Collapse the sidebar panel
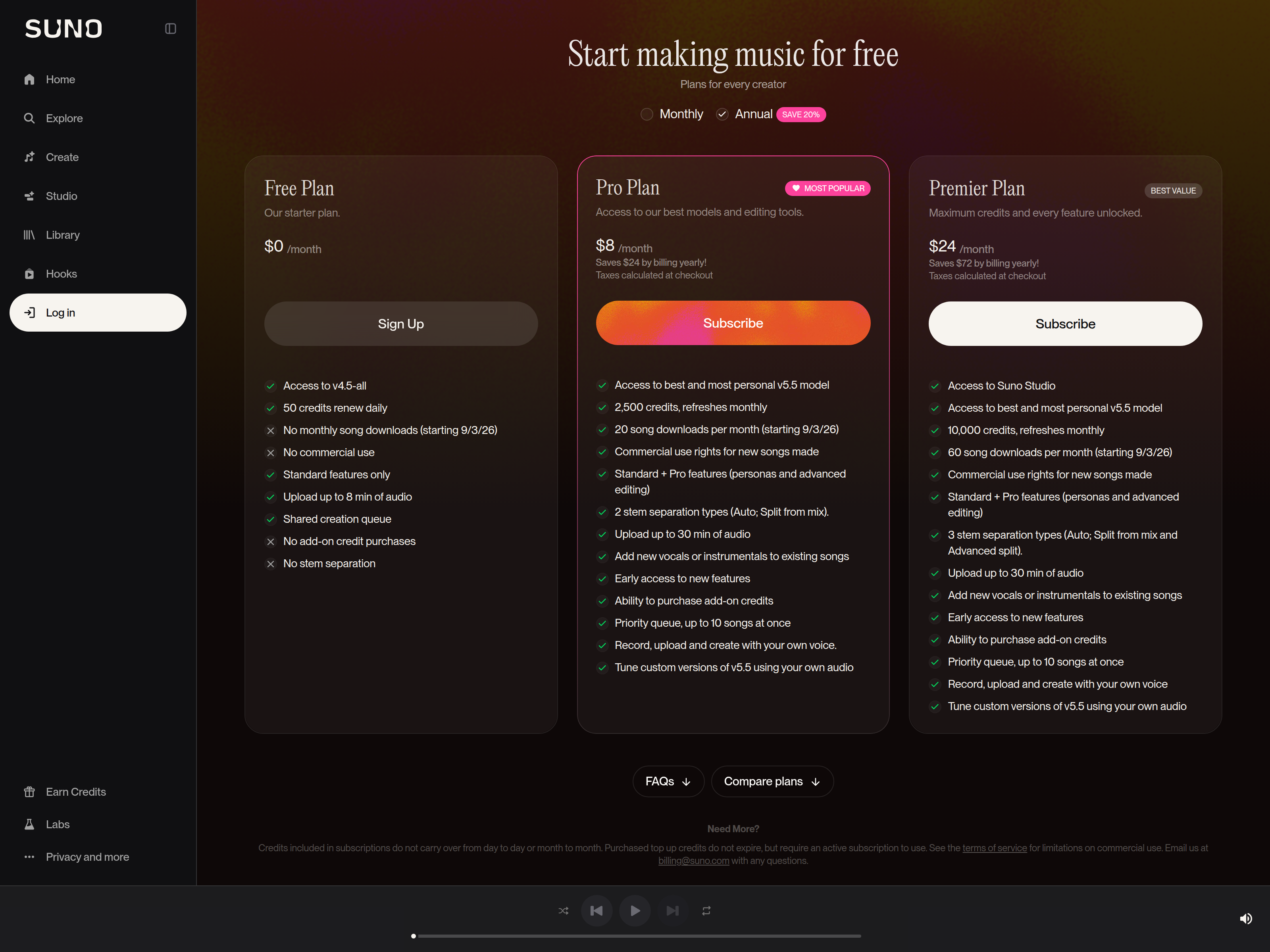This screenshot has height=952, width=1270. pos(171,29)
